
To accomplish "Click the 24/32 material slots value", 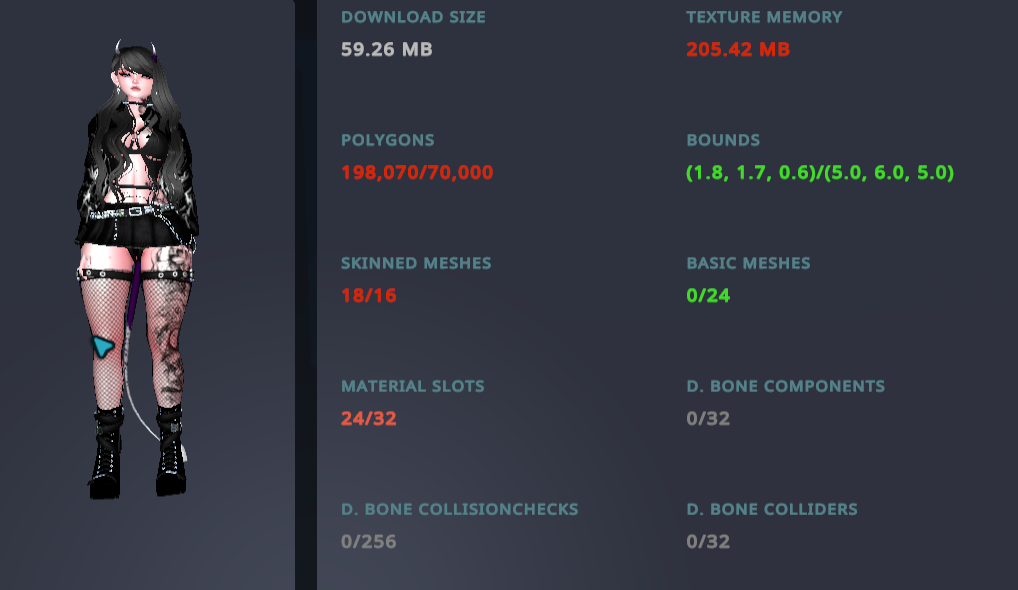I will (369, 419).
